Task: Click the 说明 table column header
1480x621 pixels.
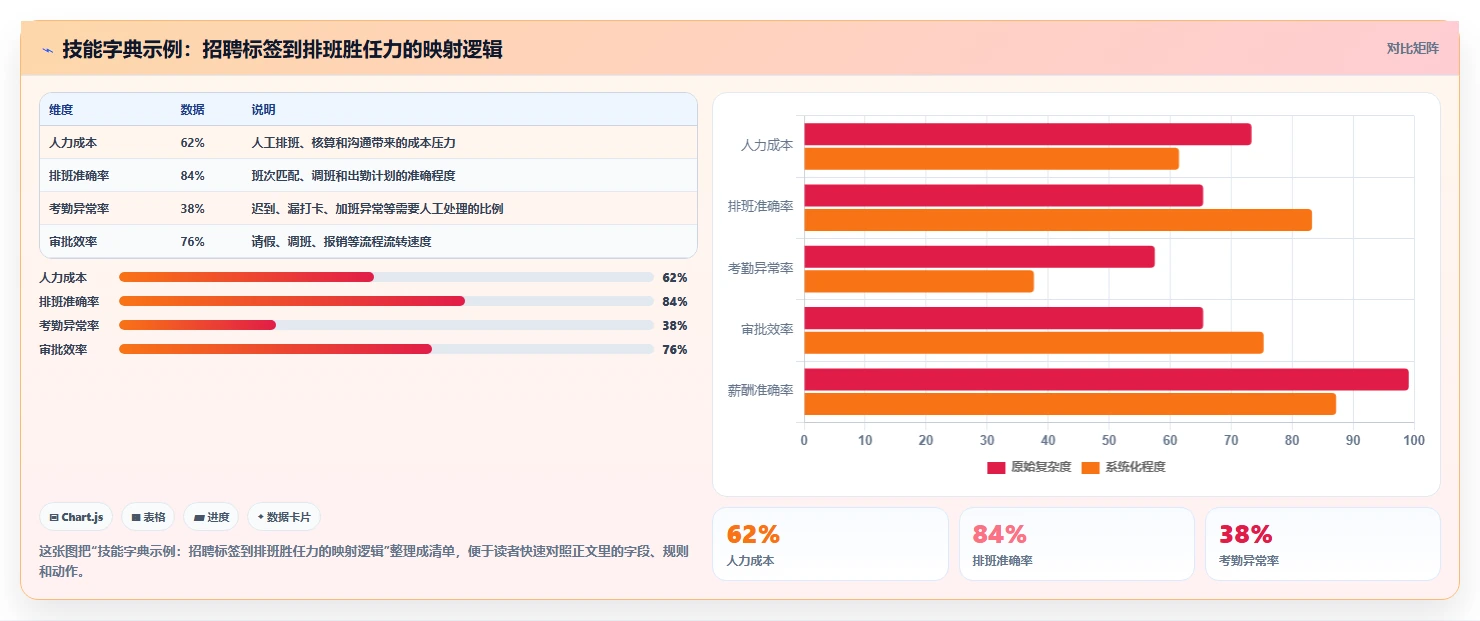Action: (x=263, y=109)
